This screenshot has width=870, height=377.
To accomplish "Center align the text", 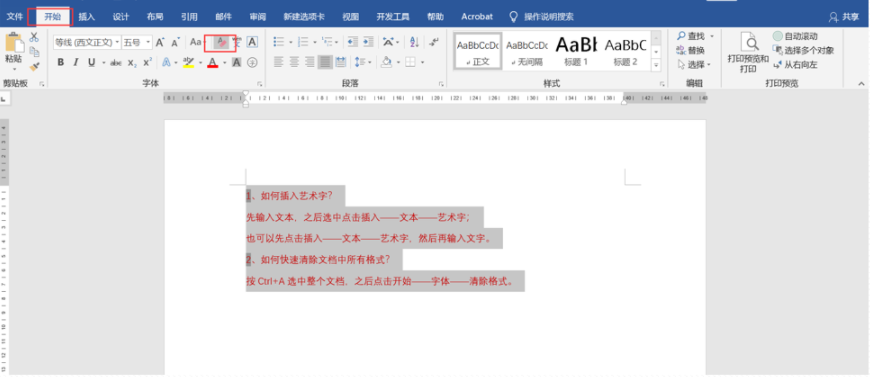I will point(295,62).
